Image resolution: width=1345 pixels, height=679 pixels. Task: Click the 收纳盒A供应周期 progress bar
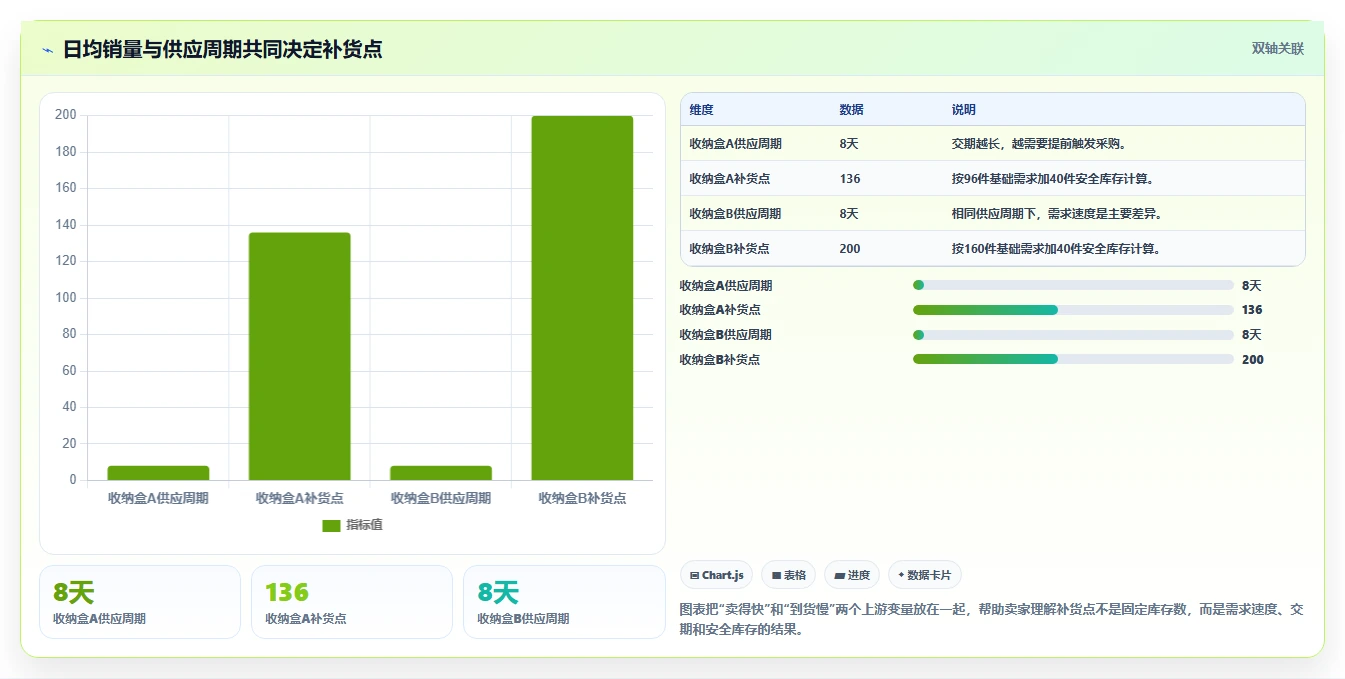tap(1073, 285)
